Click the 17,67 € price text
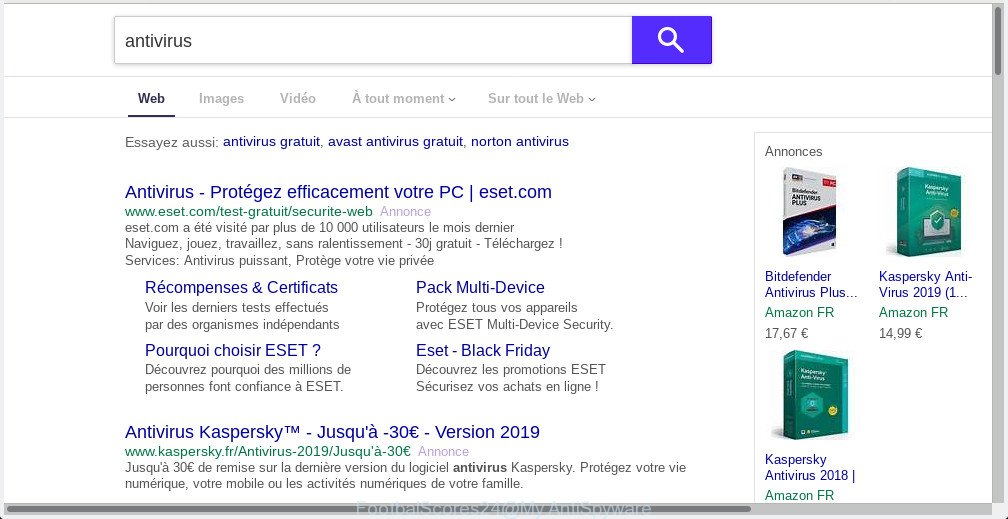1008x519 pixels. click(786, 333)
